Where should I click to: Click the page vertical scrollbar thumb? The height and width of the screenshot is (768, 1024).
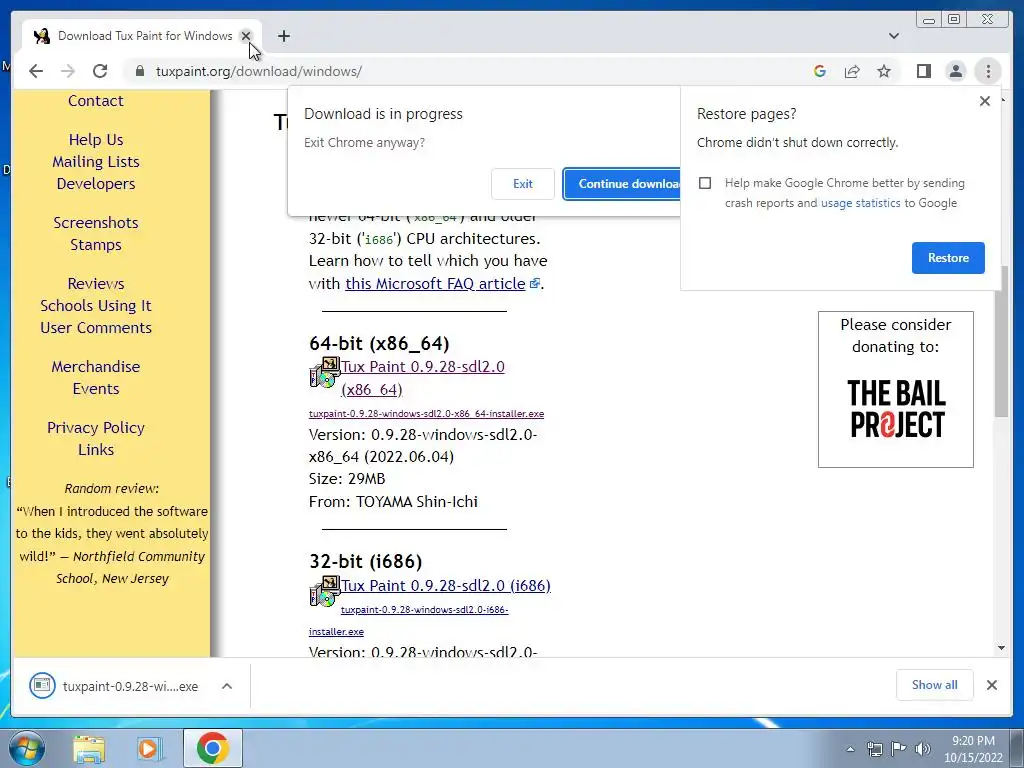tap(1001, 342)
